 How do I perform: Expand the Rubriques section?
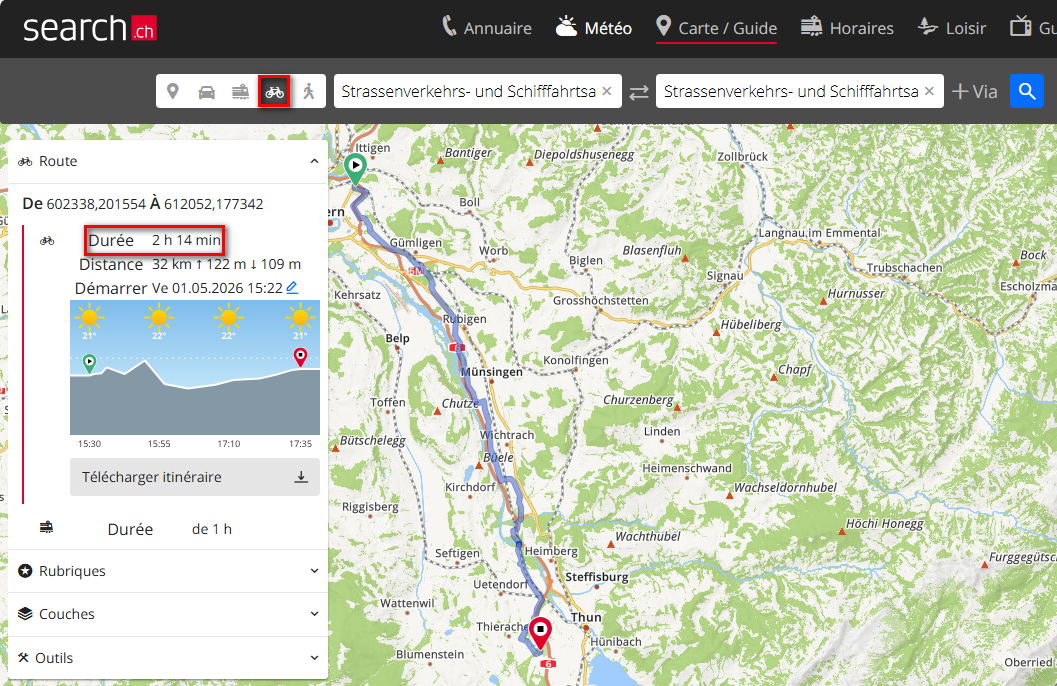[x=168, y=571]
